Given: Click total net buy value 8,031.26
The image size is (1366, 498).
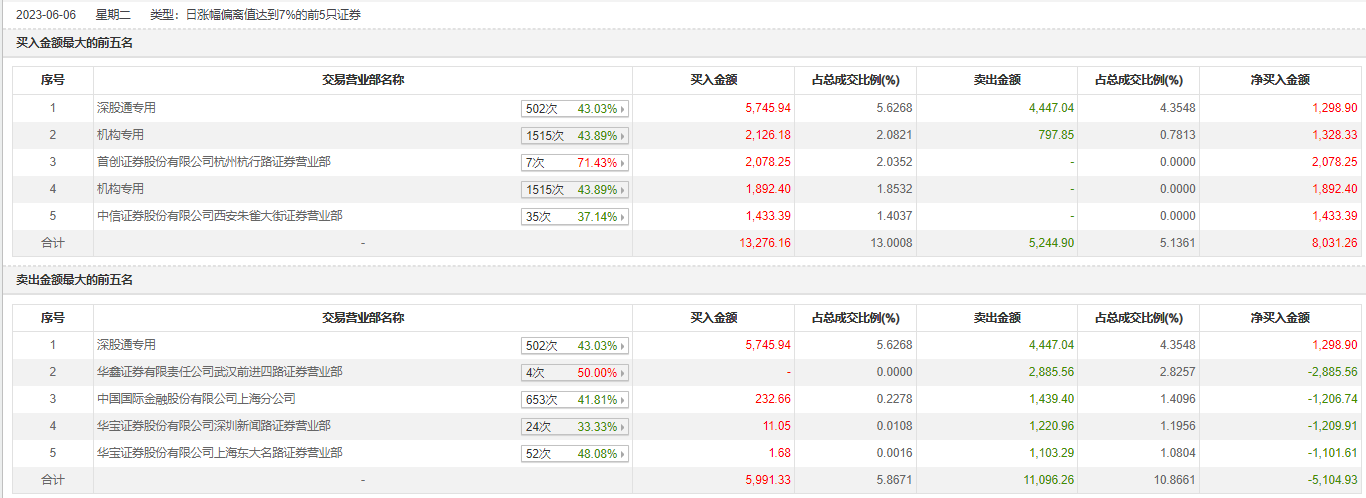Looking at the screenshot, I should [1333, 243].
